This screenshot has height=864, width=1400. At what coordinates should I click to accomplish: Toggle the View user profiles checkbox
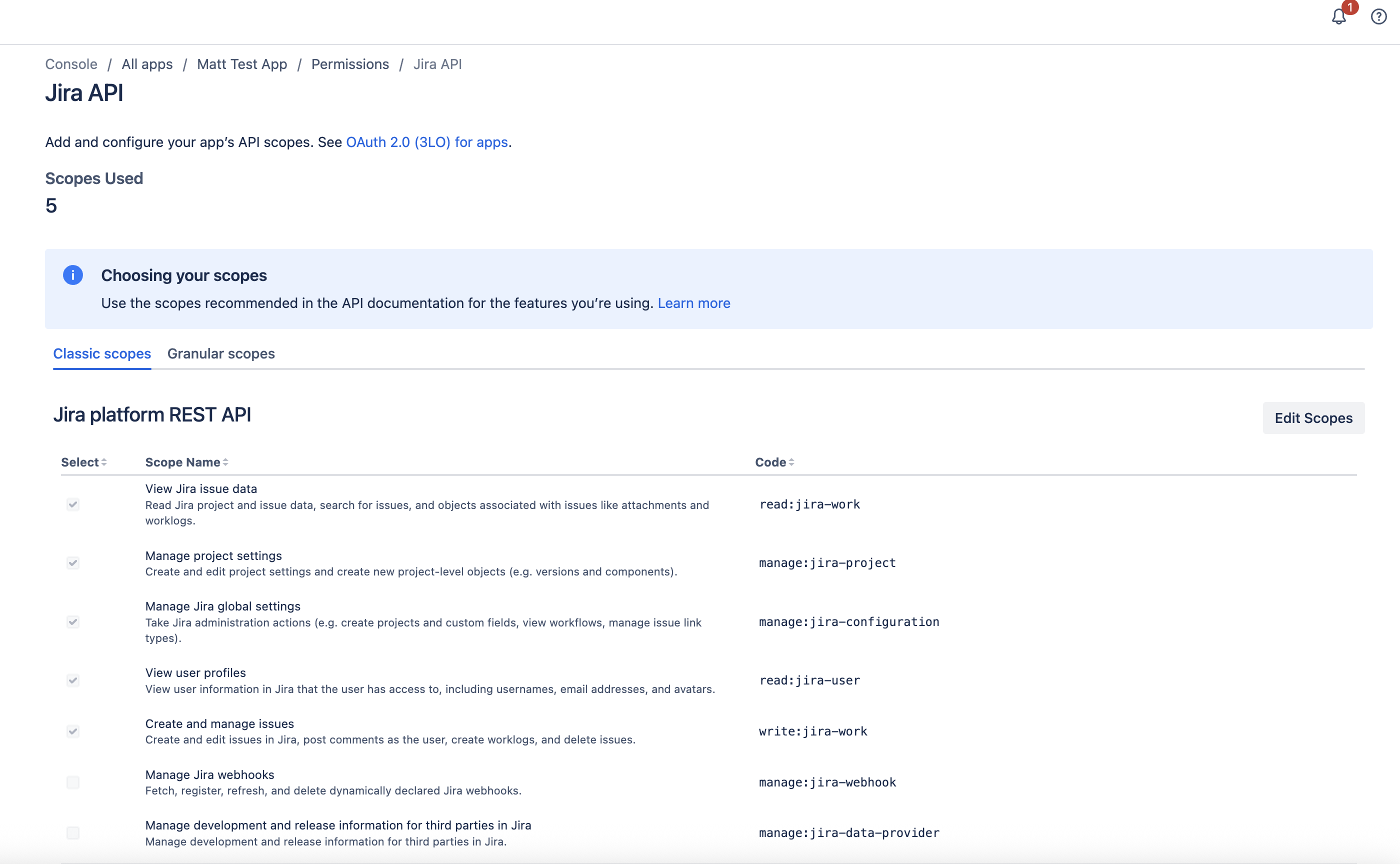72,680
